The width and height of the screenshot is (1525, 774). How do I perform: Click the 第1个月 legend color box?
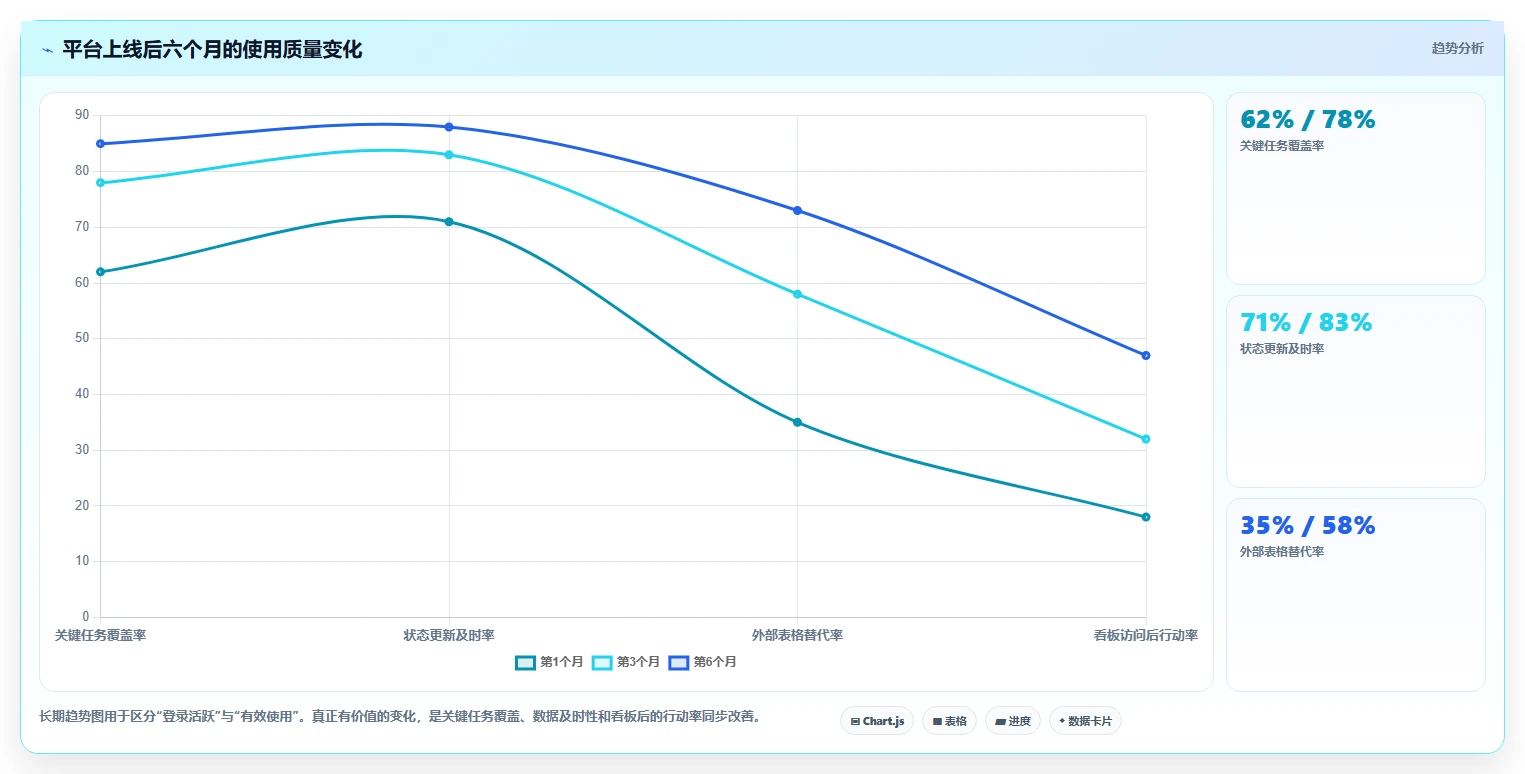(x=525, y=662)
